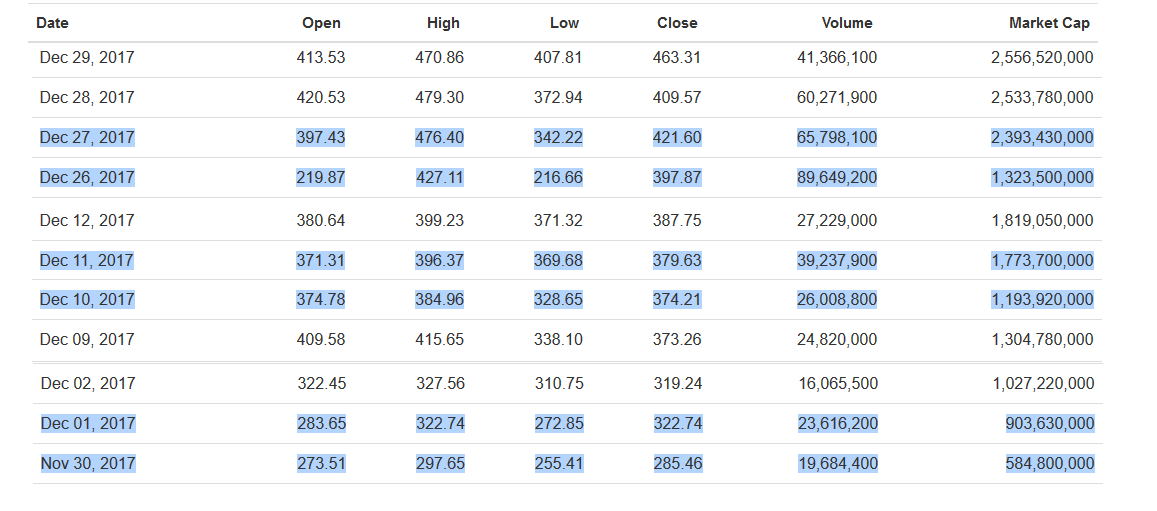Click the Date column header
The width and height of the screenshot is (1157, 511).
[52, 23]
